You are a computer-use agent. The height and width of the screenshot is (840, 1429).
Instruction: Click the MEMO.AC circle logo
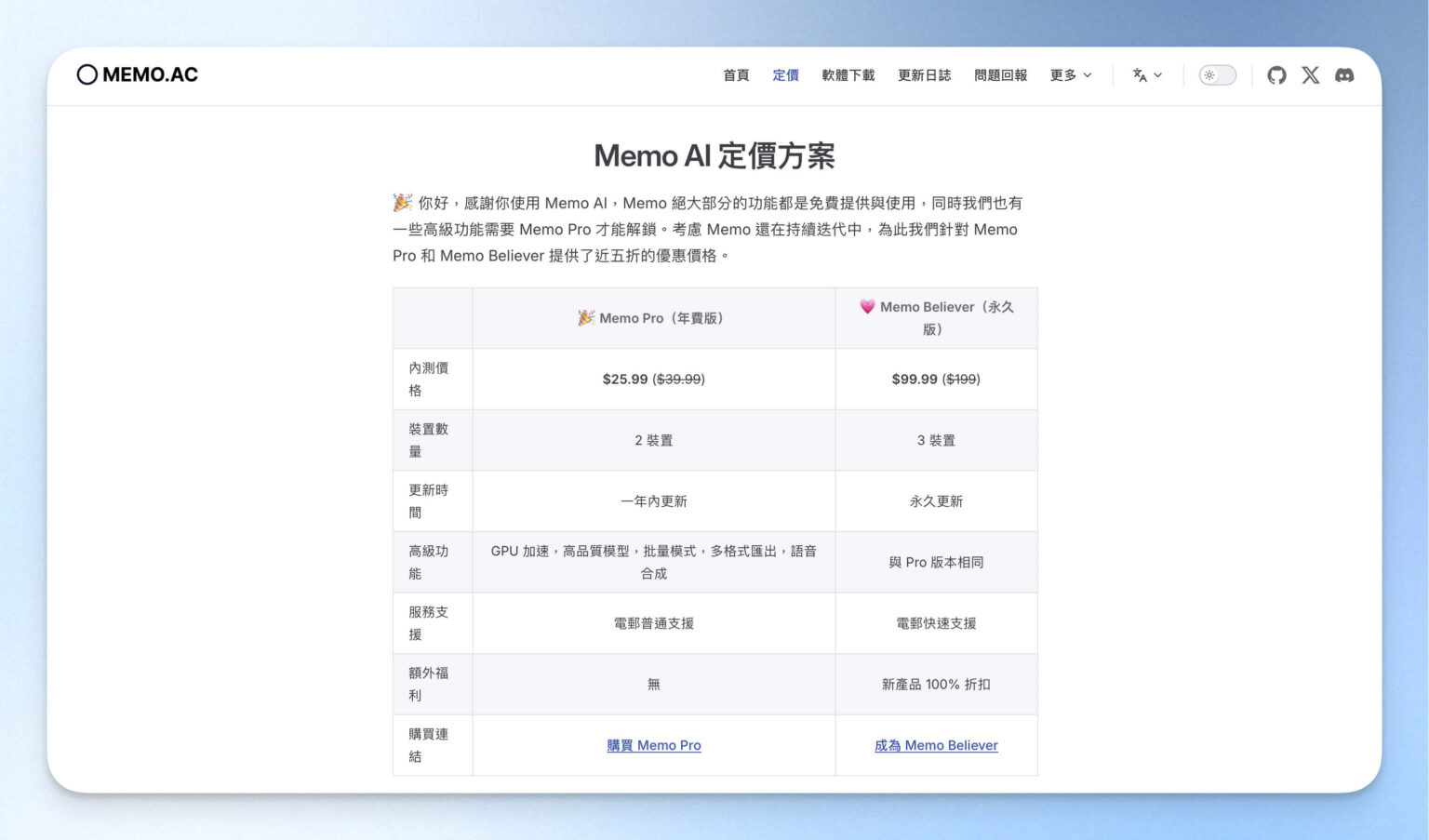(88, 73)
